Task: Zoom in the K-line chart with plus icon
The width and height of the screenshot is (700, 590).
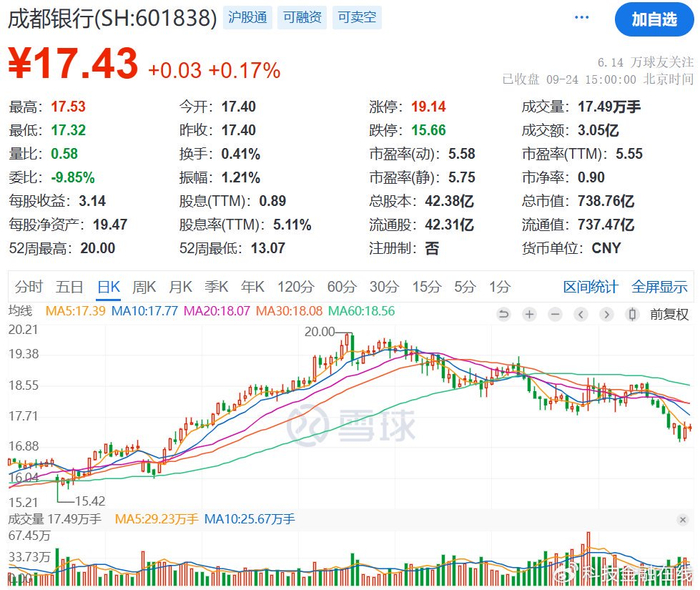Action: click(529, 314)
